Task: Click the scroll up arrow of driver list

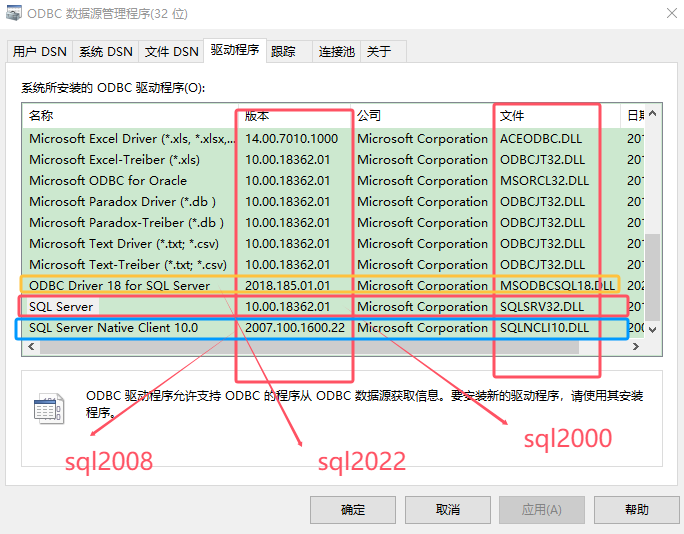Action: coord(653,114)
